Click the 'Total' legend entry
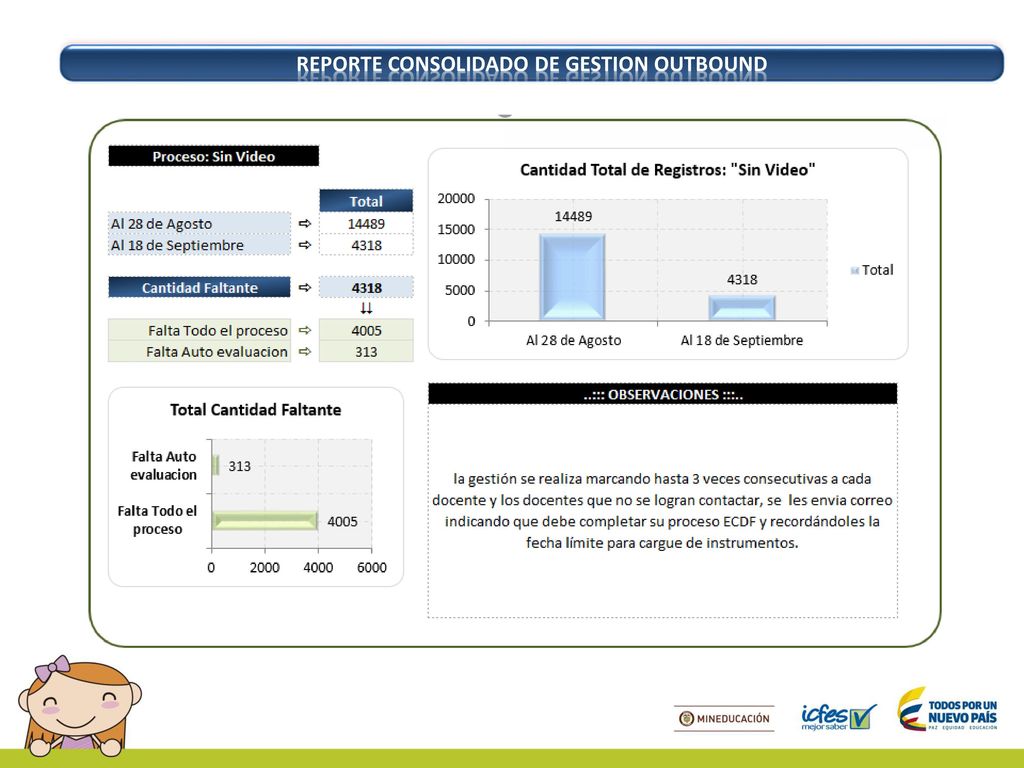 (x=872, y=270)
